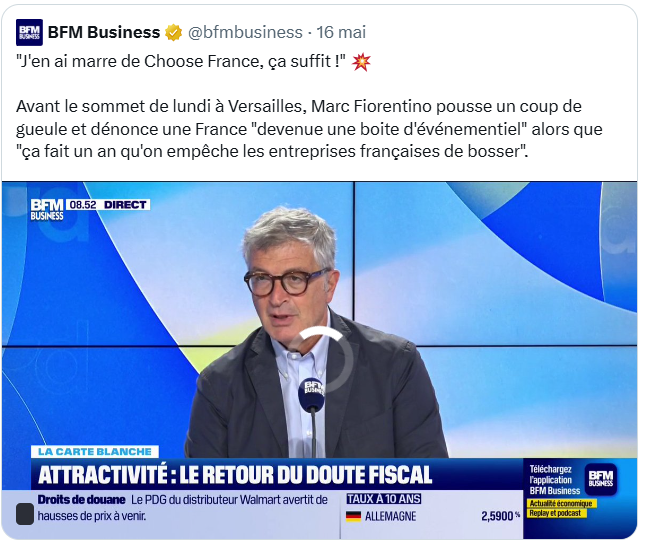Click the 08.52 DIRECT live indicator
This screenshot has height=544, width=647.
[x=108, y=205]
